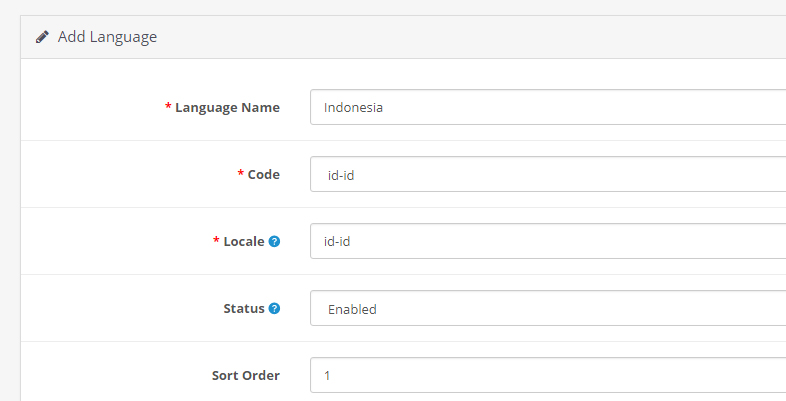Click the Code field label
This screenshot has width=786, height=401.
pyautogui.click(x=264, y=174)
